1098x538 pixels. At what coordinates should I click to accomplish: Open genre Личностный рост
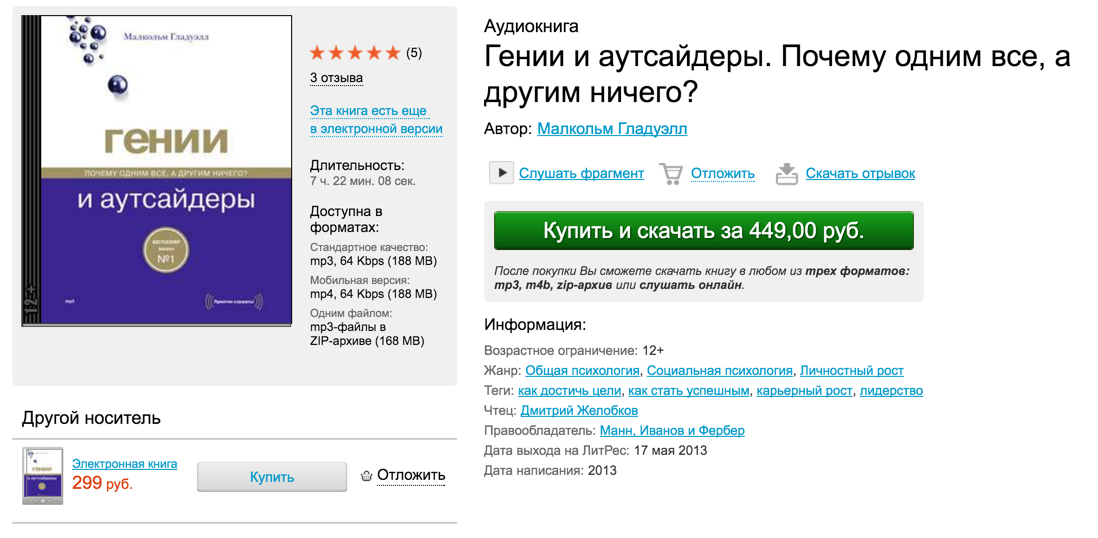tap(852, 371)
